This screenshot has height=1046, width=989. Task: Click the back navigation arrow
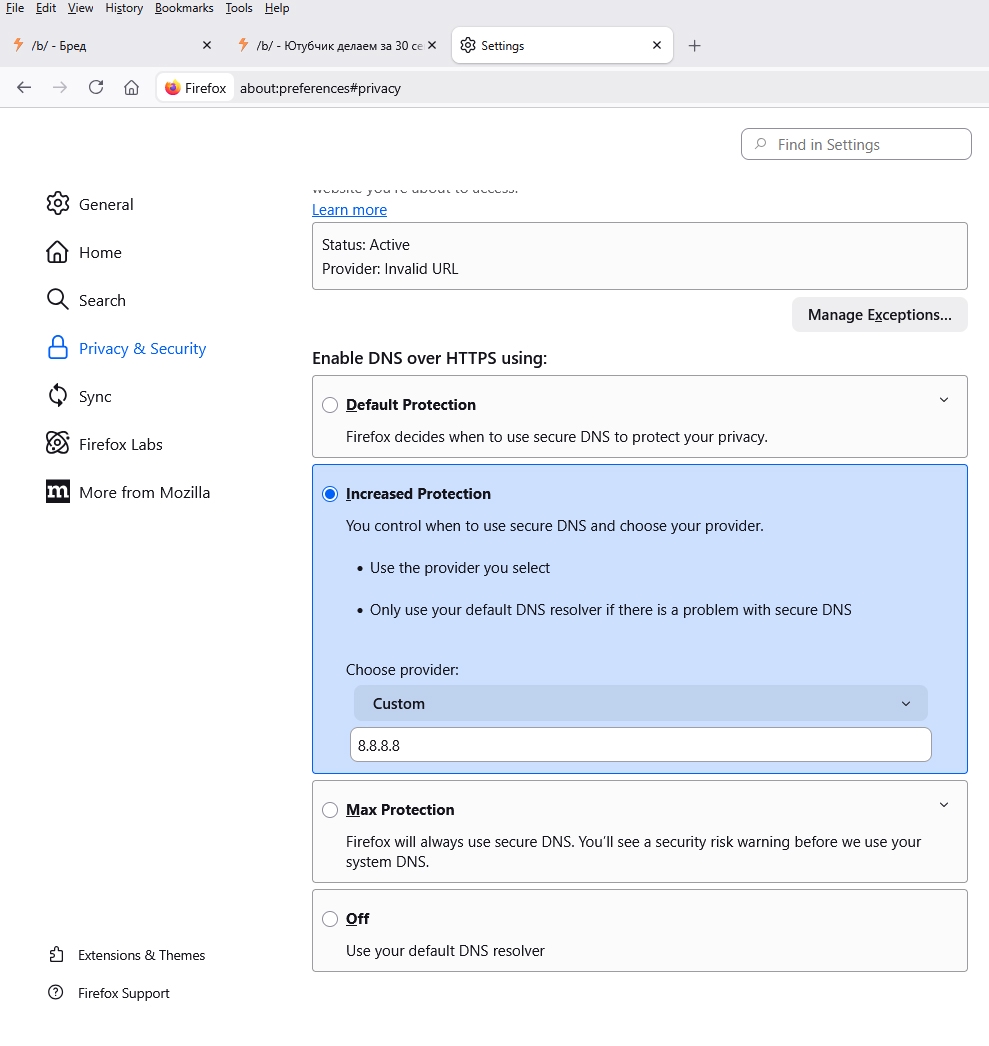[x=24, y=87]
